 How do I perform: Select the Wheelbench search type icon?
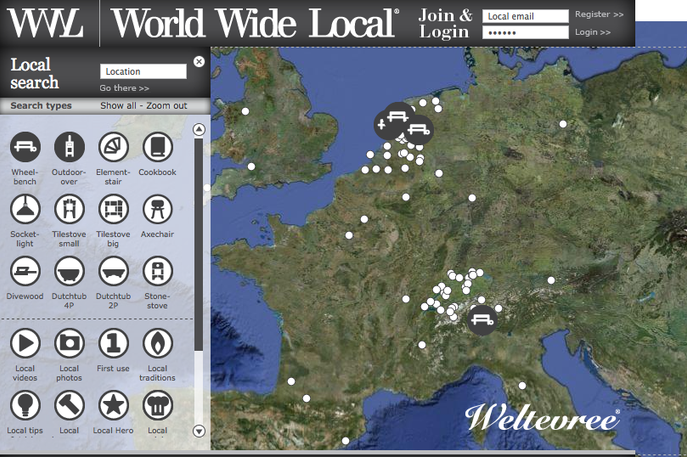click(x=25, y=148)
